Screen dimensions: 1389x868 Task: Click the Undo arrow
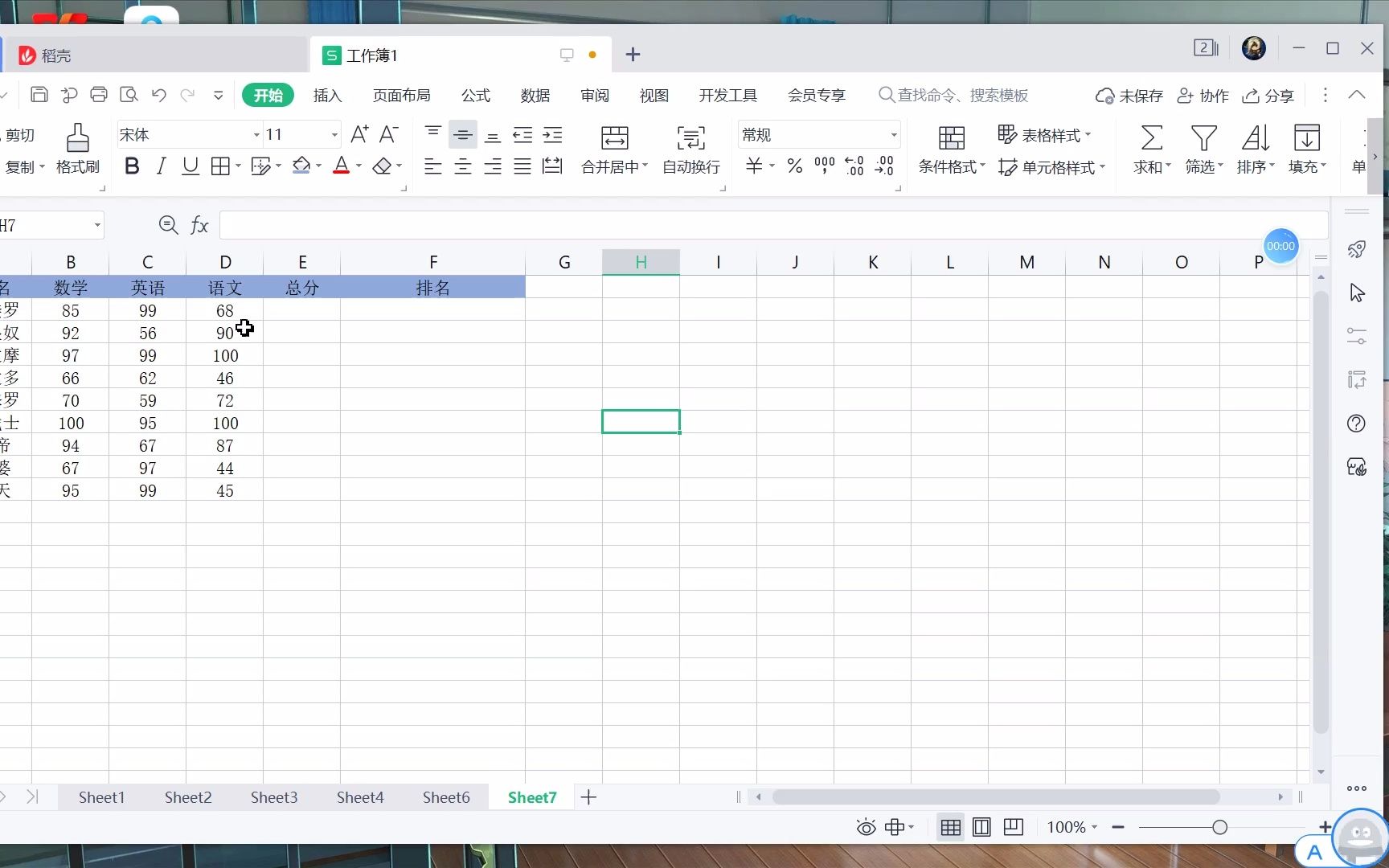coord(158,95)
